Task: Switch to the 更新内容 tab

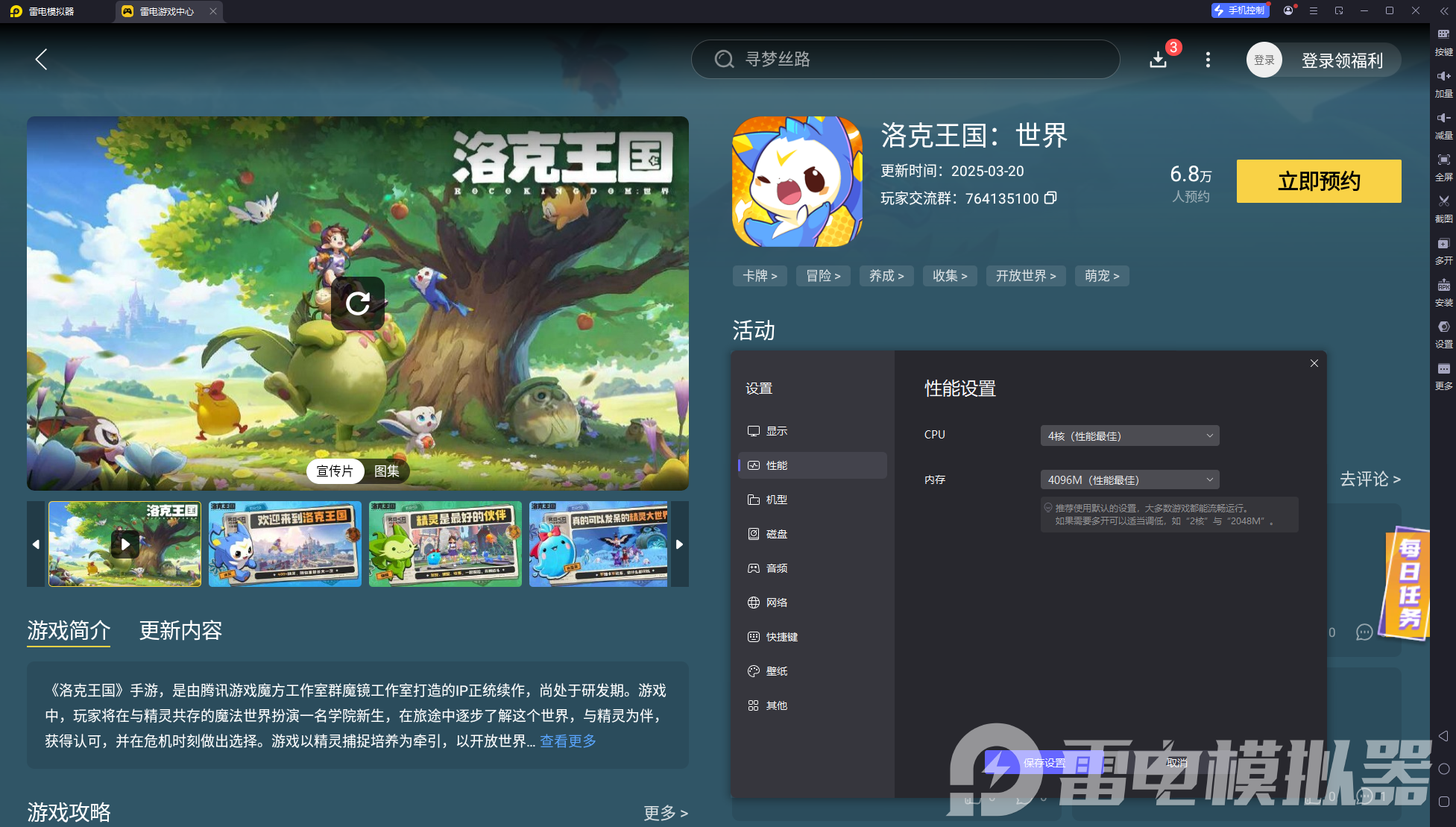Action: [x=180, y=631]
